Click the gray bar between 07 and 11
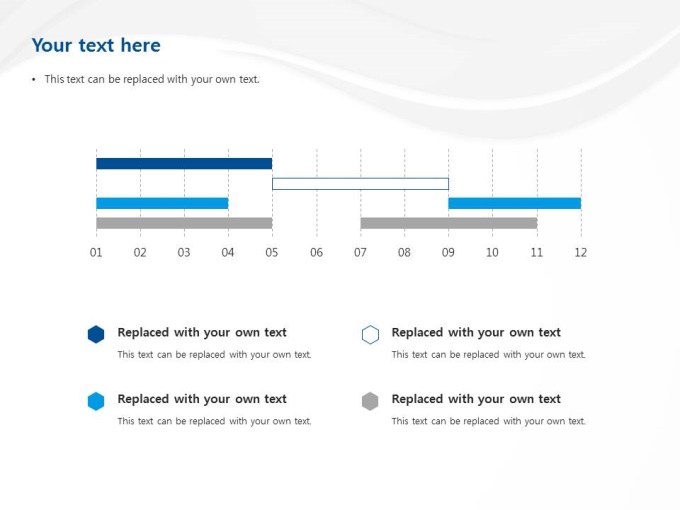Viewport: 680px width, 510px height. coord(448,223)
